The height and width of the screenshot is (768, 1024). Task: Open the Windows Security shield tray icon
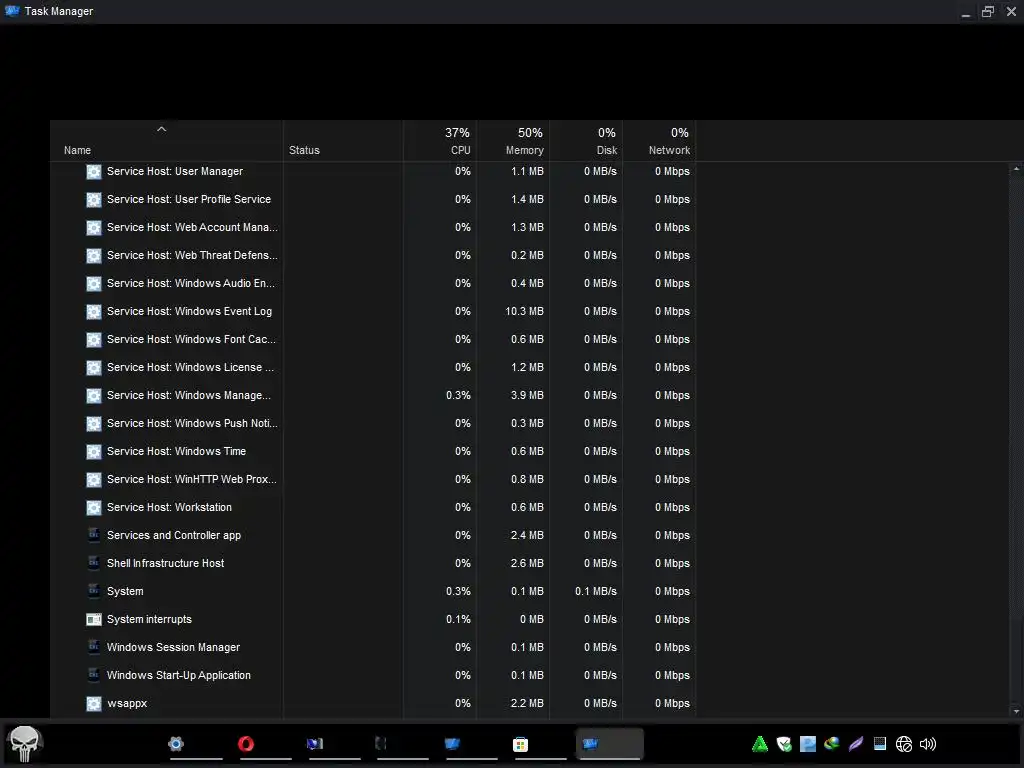click(784, 744)
